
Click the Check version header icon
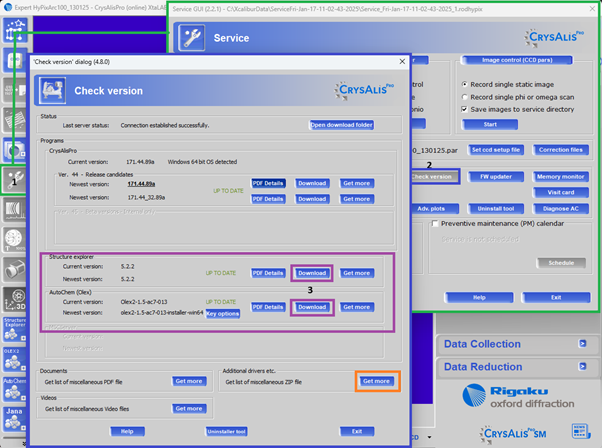click(52, 91)
